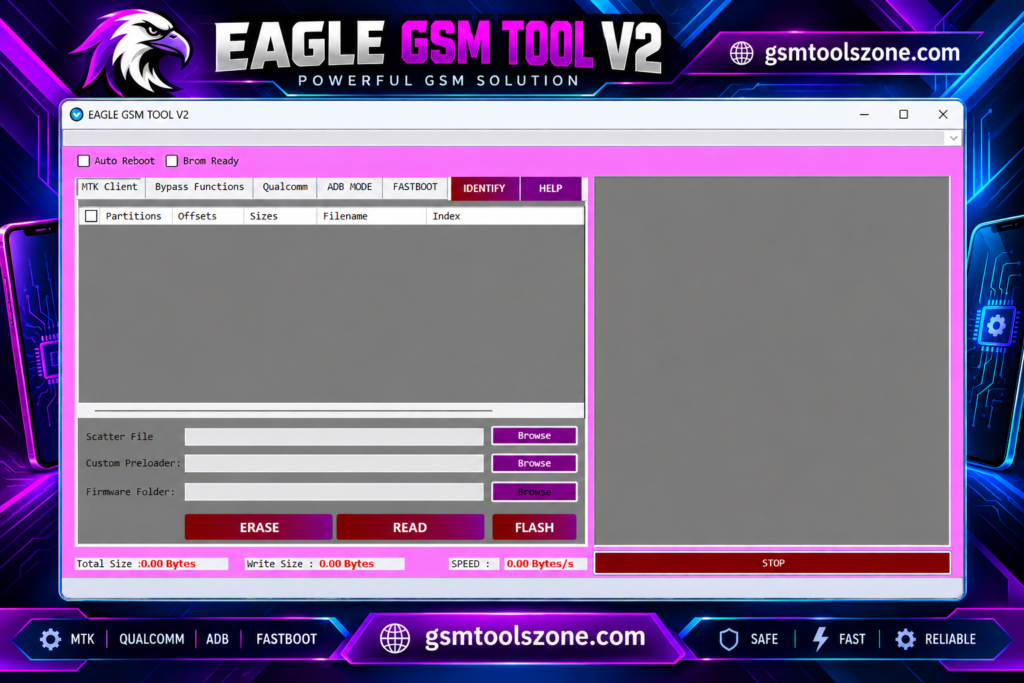1024x683 pixels.
Task: Check the select-all Partitions header checkbox
Action: coord(91,216)
